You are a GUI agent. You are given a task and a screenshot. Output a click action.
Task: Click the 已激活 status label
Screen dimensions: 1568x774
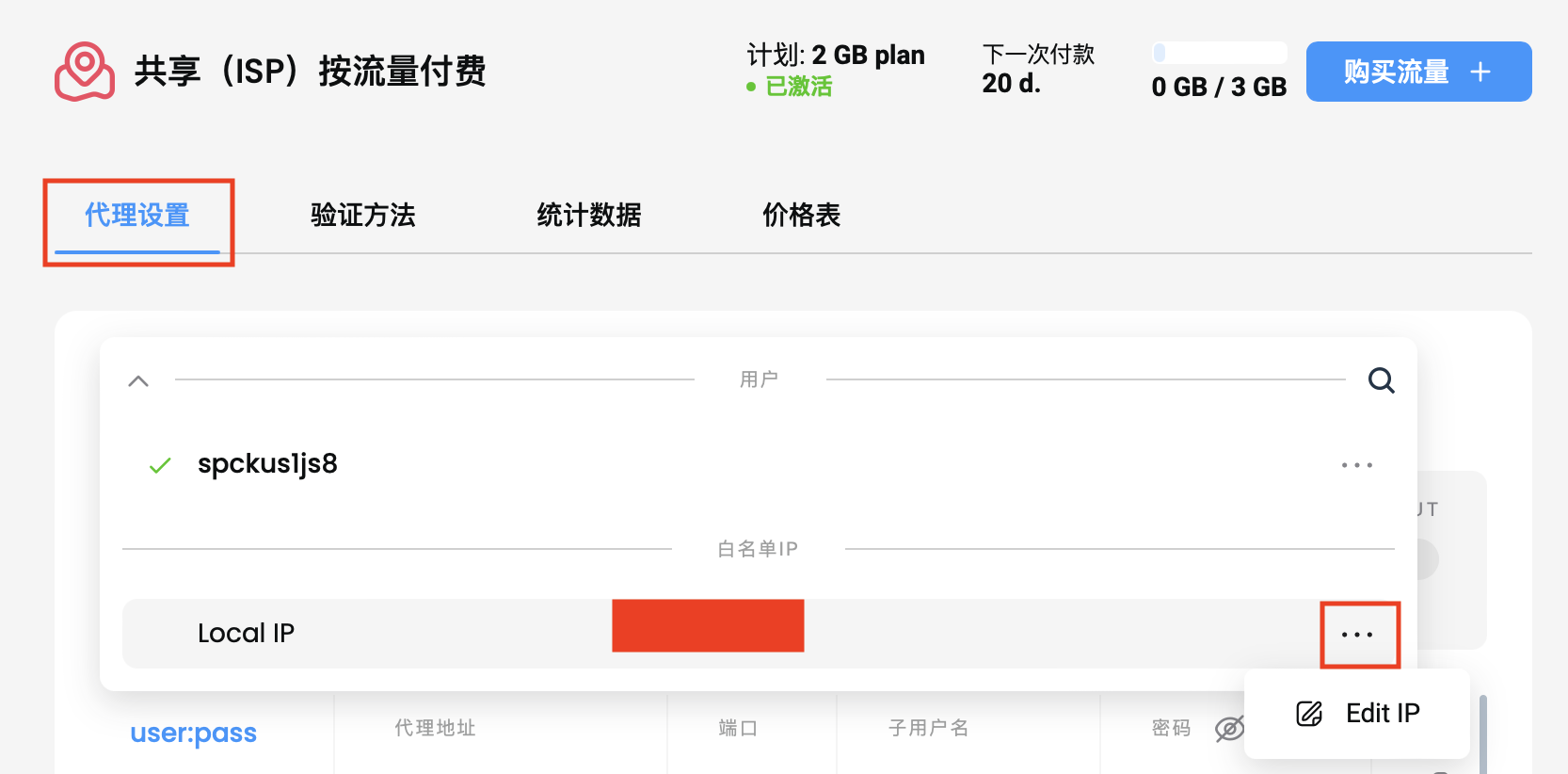coord(799,87)
